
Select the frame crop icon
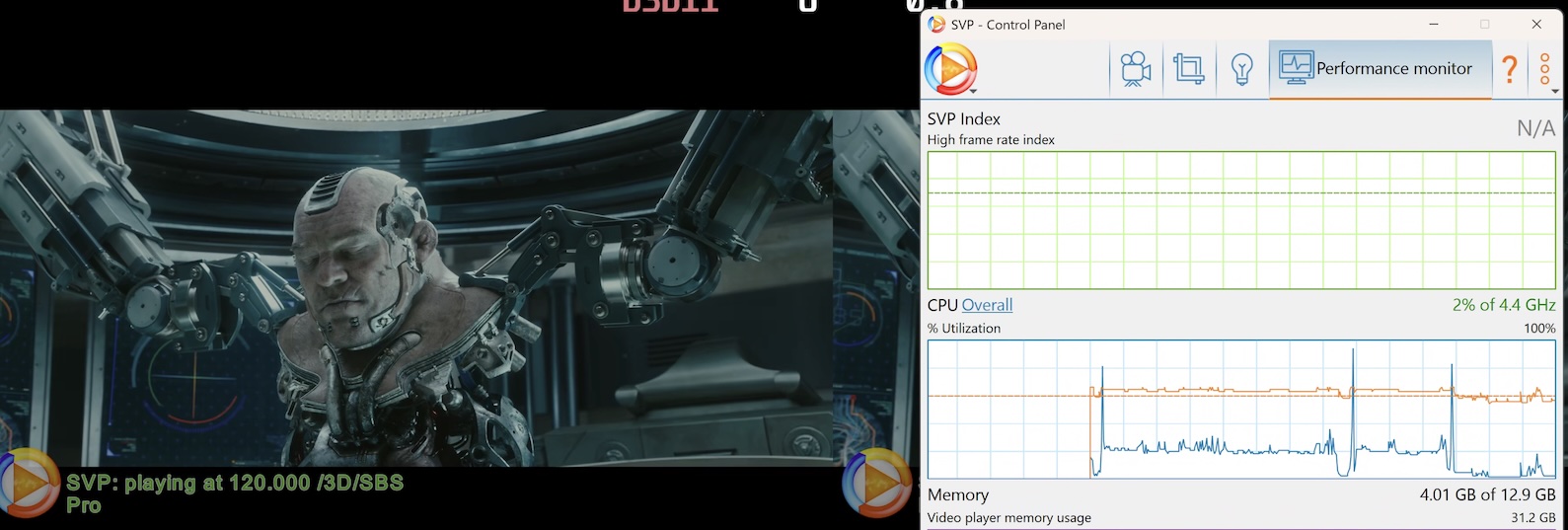[x=1189, y=69]
